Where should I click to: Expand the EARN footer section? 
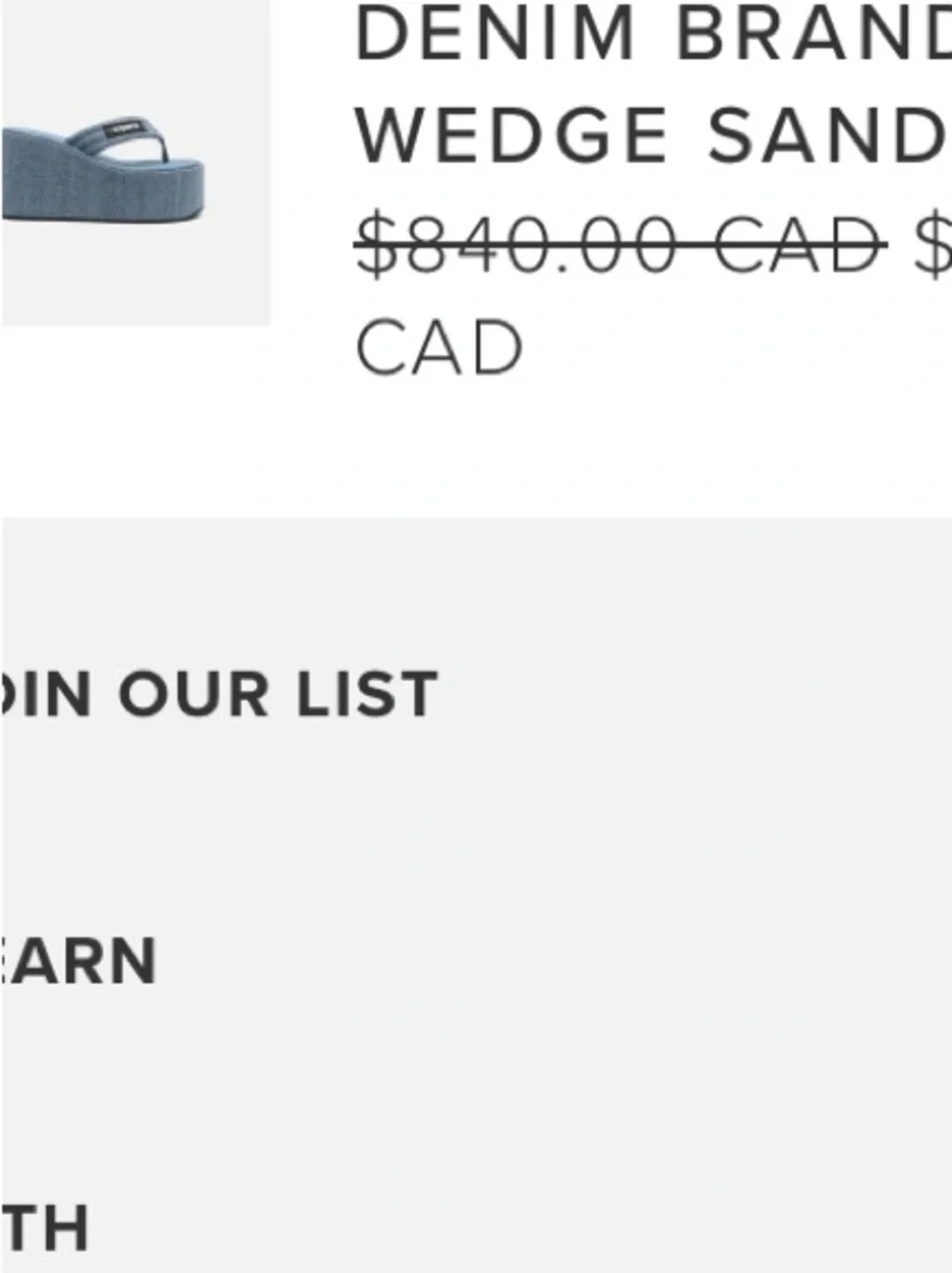point(80,962)
